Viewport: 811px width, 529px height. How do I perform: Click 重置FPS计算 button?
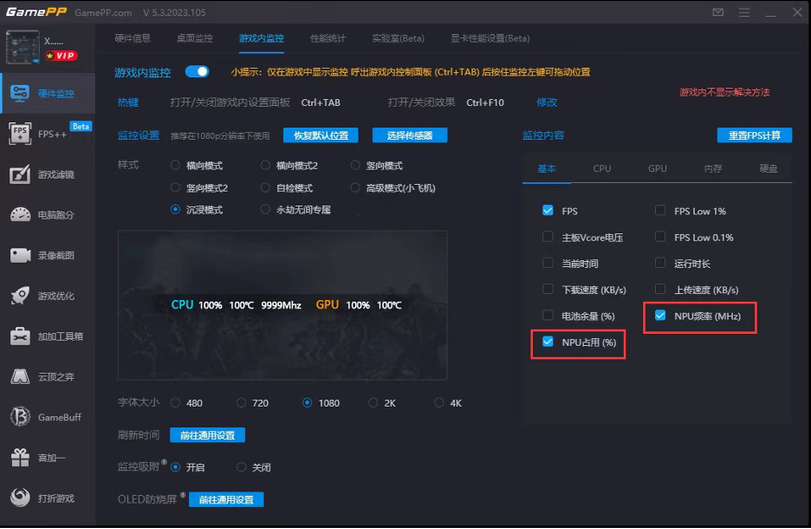point(754,135)
